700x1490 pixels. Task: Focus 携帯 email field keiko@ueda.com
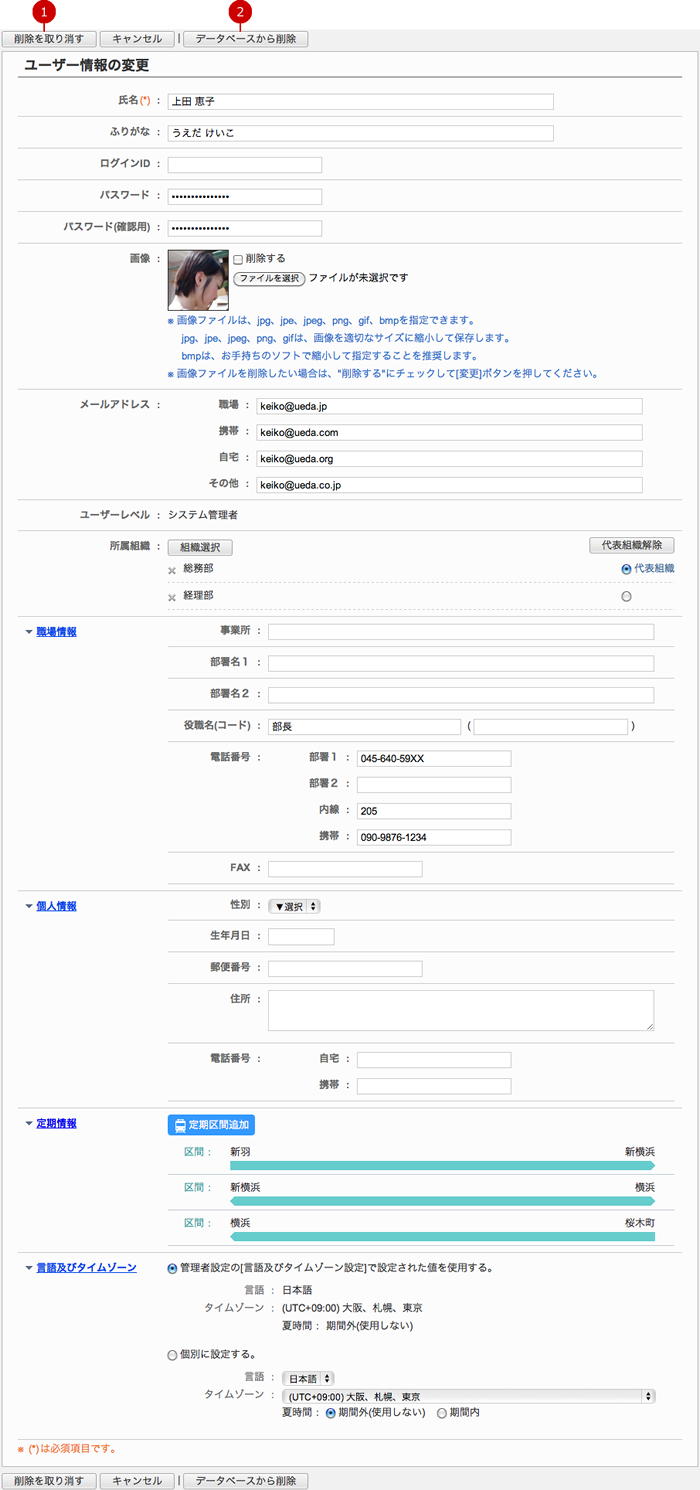tap(449, 432)
